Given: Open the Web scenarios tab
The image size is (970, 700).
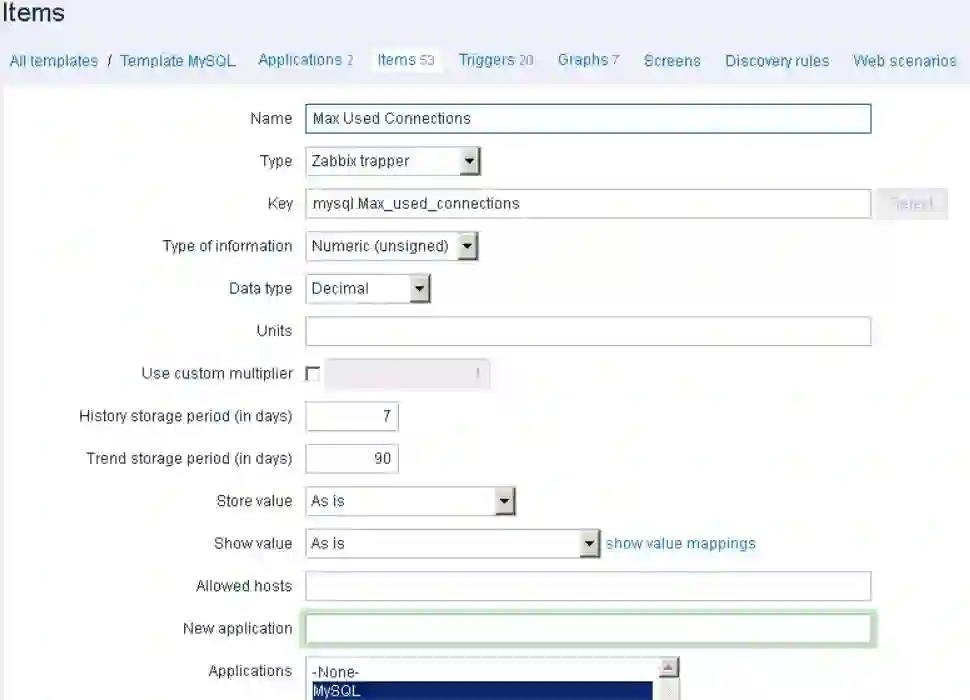Looking at the screenshot, I should pyautogui.click(x=904, y=61).
